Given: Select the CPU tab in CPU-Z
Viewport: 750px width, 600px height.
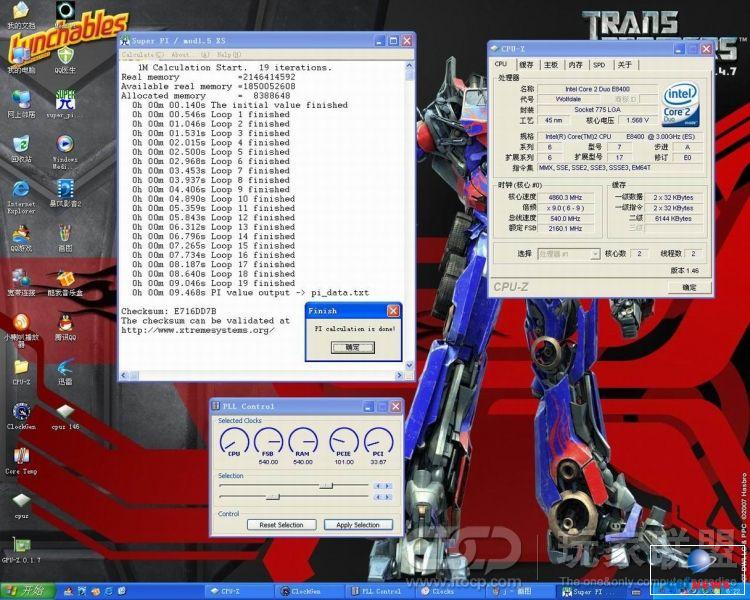Looking at the screenshot, I should coord(501,64).
